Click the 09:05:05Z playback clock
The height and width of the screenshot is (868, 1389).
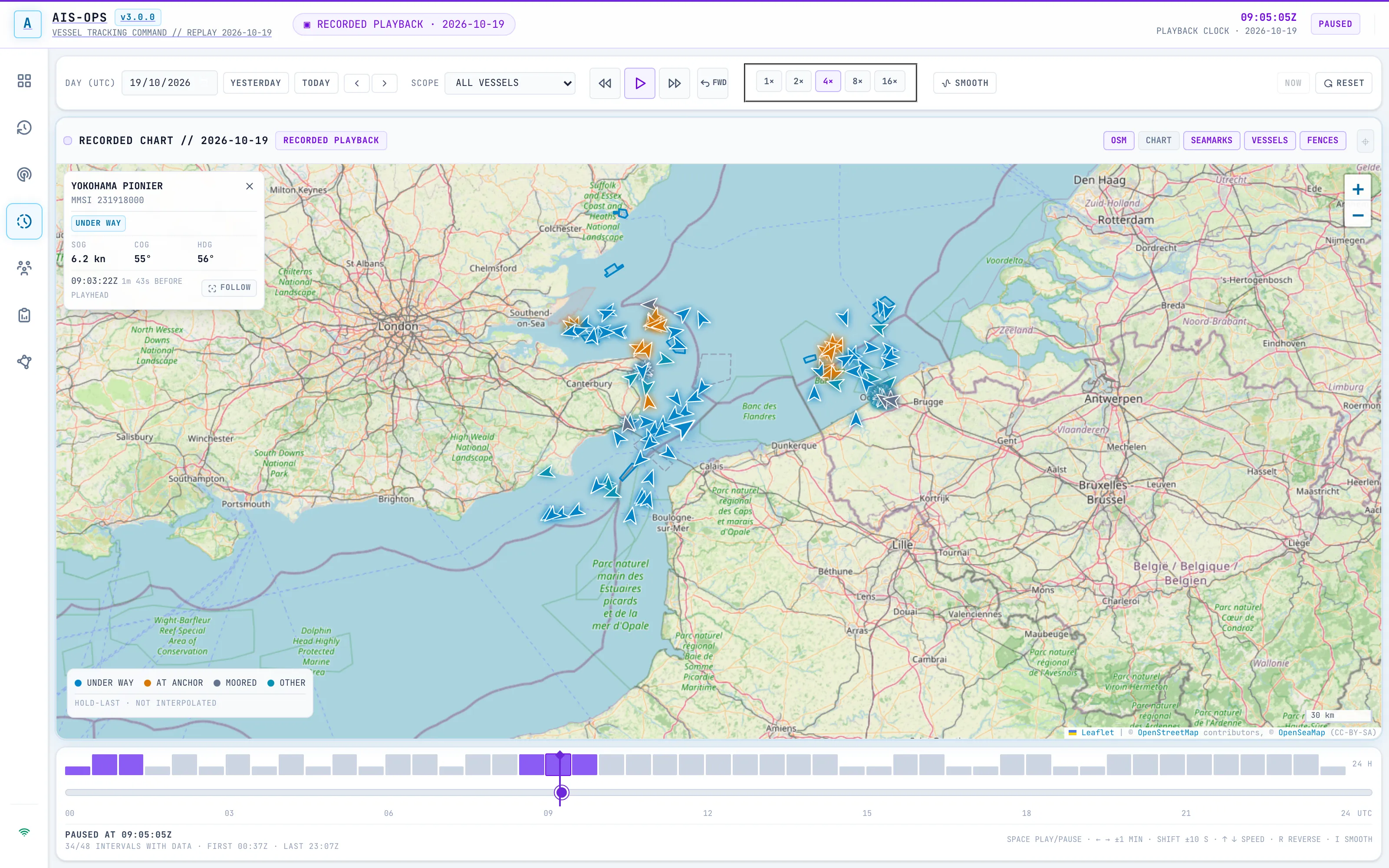(x=1268, y=17)
